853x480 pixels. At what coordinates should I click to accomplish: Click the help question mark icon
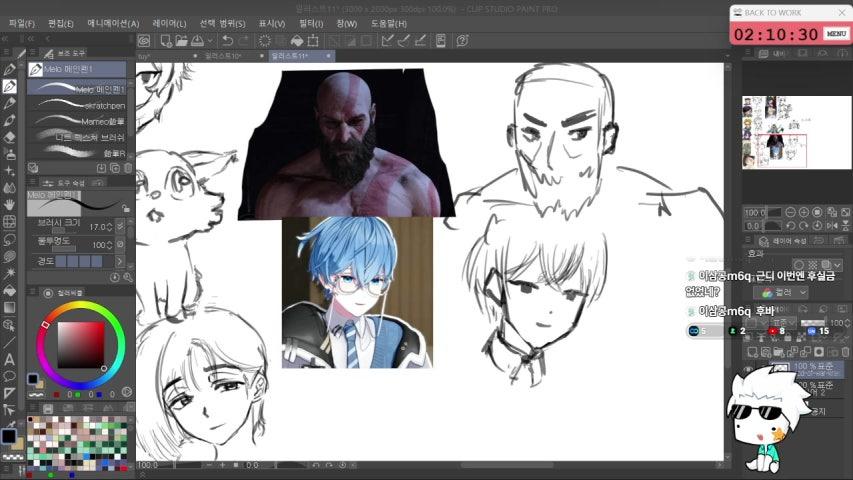462,41
